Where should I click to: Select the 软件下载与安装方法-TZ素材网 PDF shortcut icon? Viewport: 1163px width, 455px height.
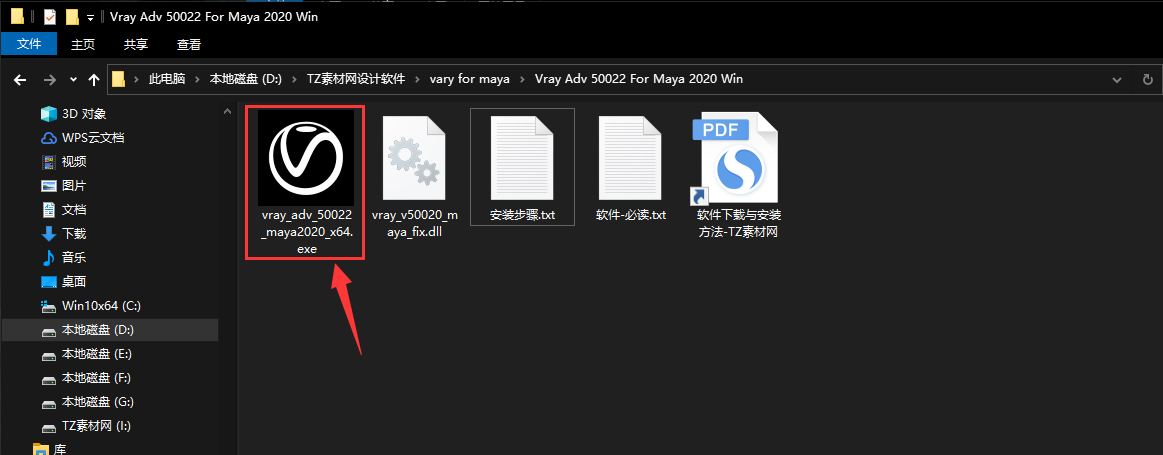click(x=735, y=157)
